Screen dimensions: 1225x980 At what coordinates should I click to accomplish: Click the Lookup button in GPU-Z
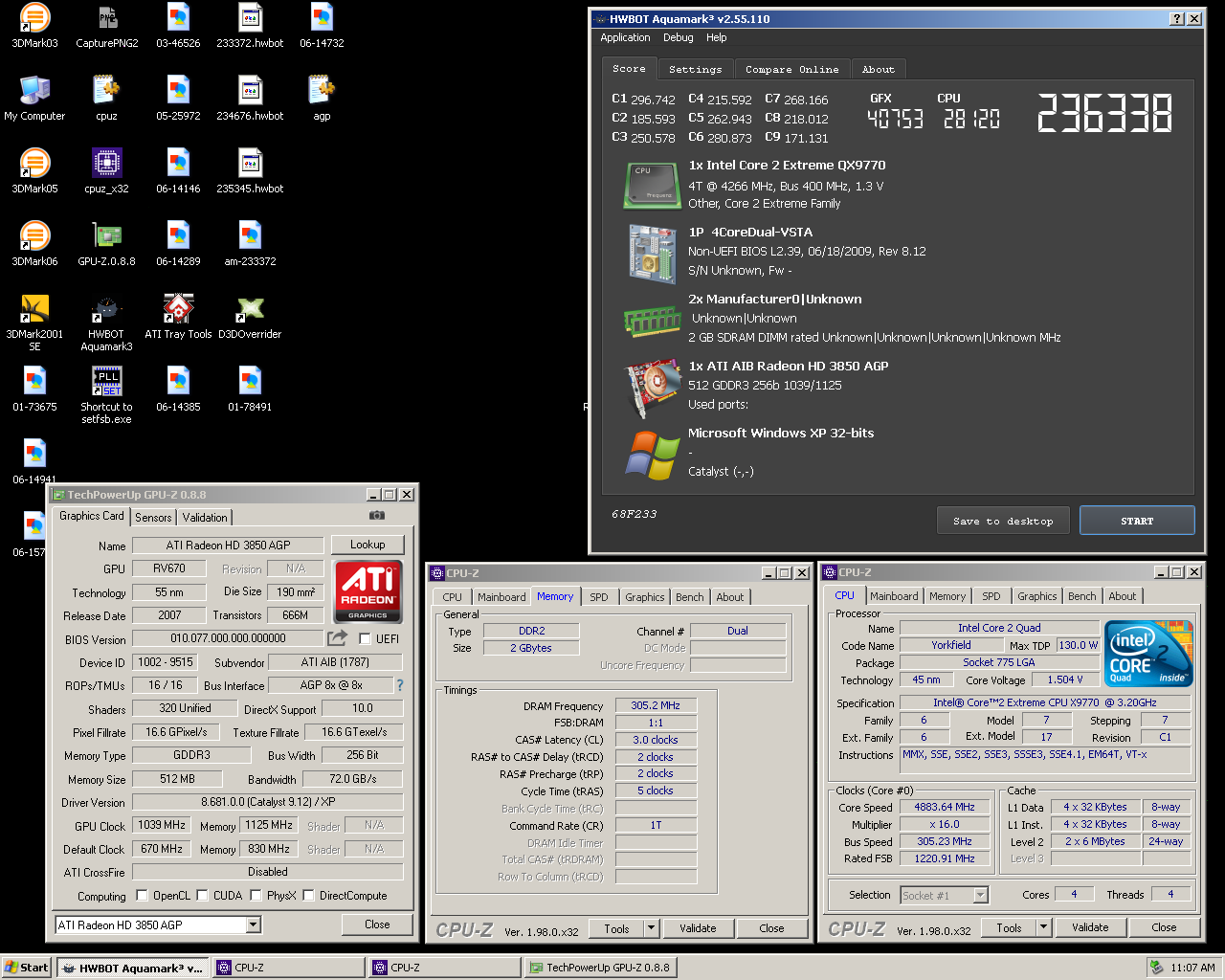pyautogui.click(x=367, y=545)
